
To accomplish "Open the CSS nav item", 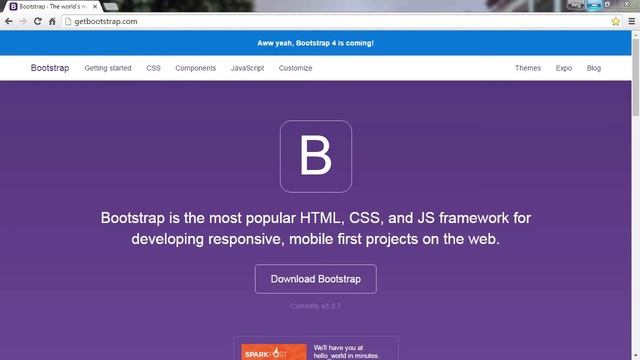I will click(x=153, y=68).
